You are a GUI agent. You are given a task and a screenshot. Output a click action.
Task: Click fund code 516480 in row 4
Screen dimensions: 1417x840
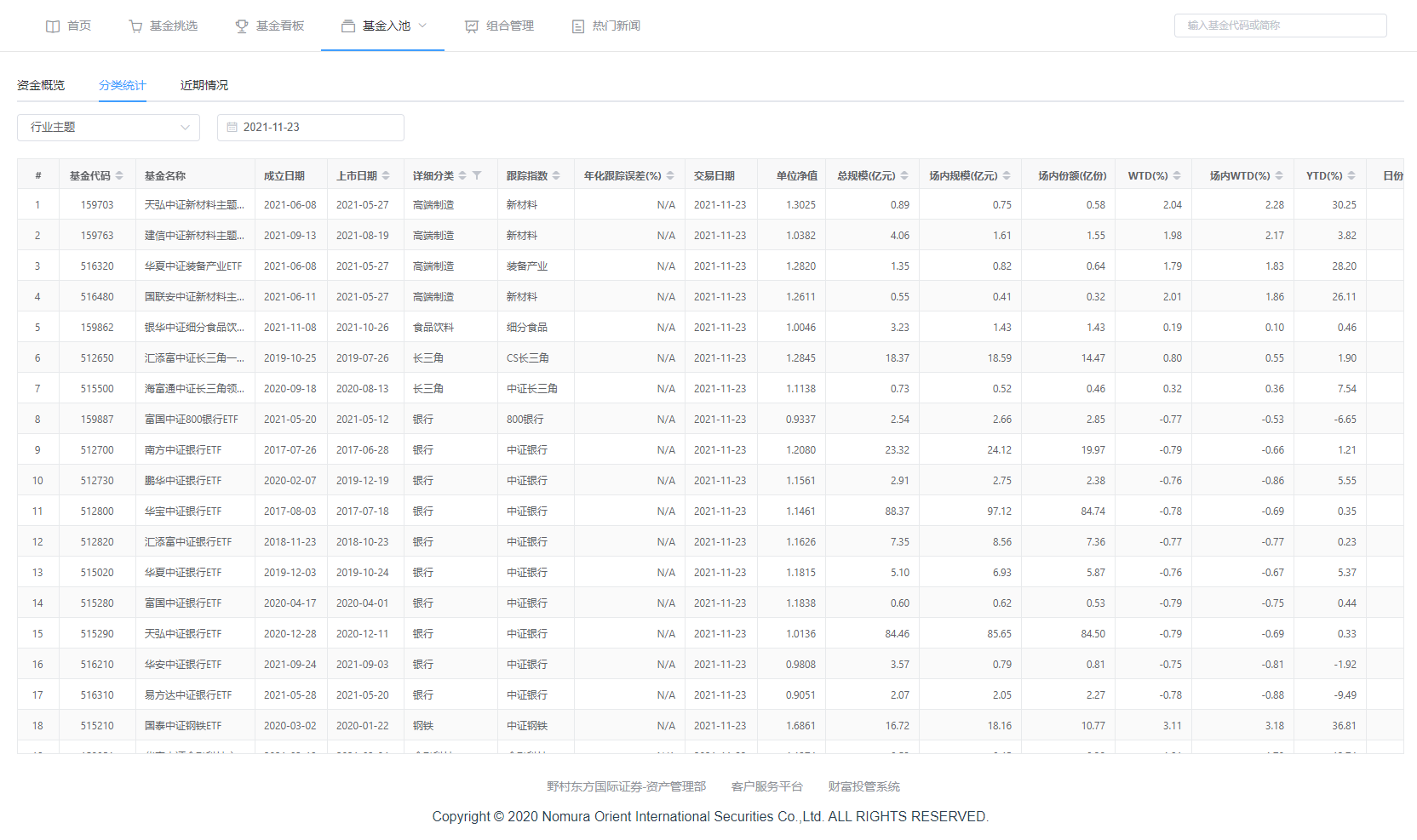coord(97,297)
